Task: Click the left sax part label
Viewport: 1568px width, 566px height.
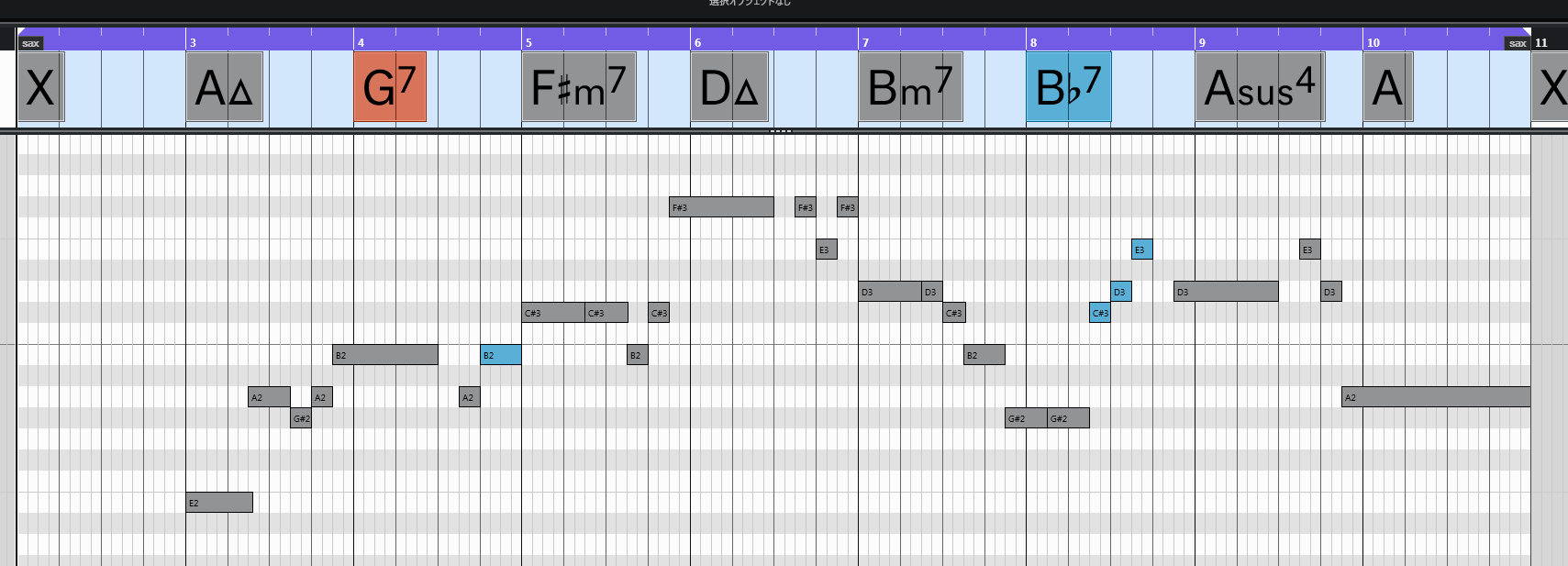Action: pyautogui.click(x=30, y=43)
